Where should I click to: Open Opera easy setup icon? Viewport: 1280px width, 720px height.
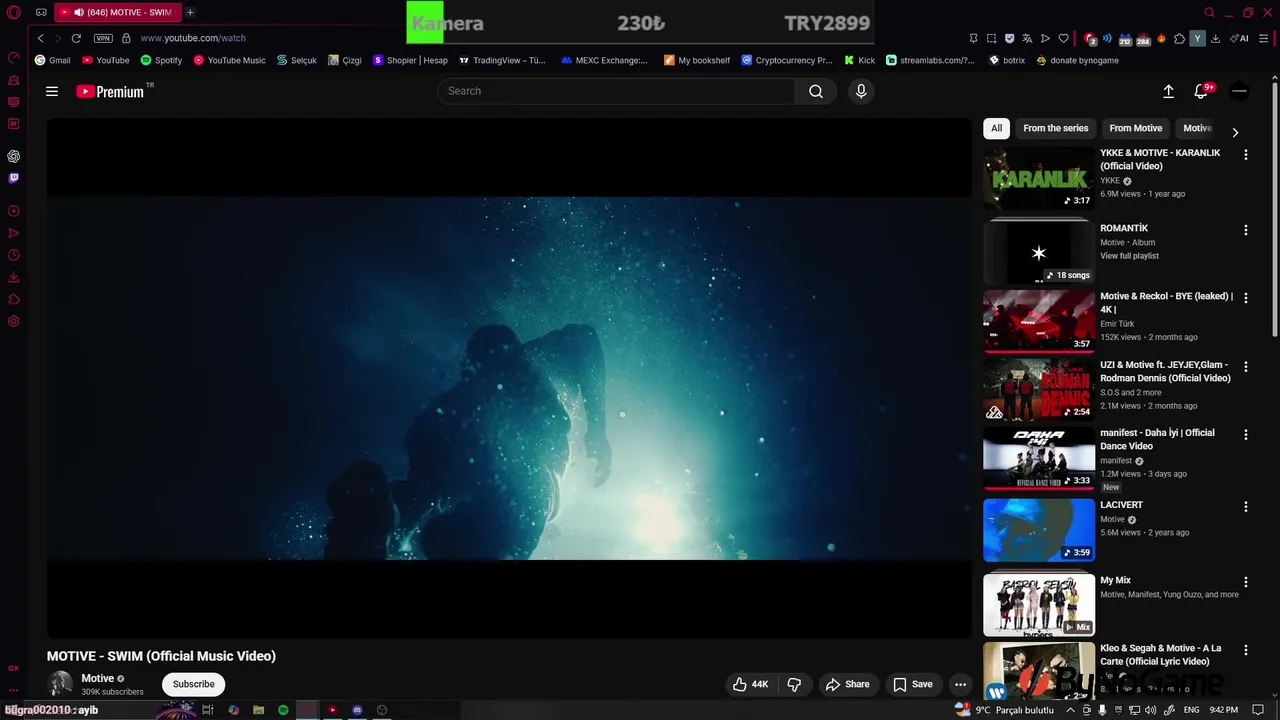coord(1264,38)
